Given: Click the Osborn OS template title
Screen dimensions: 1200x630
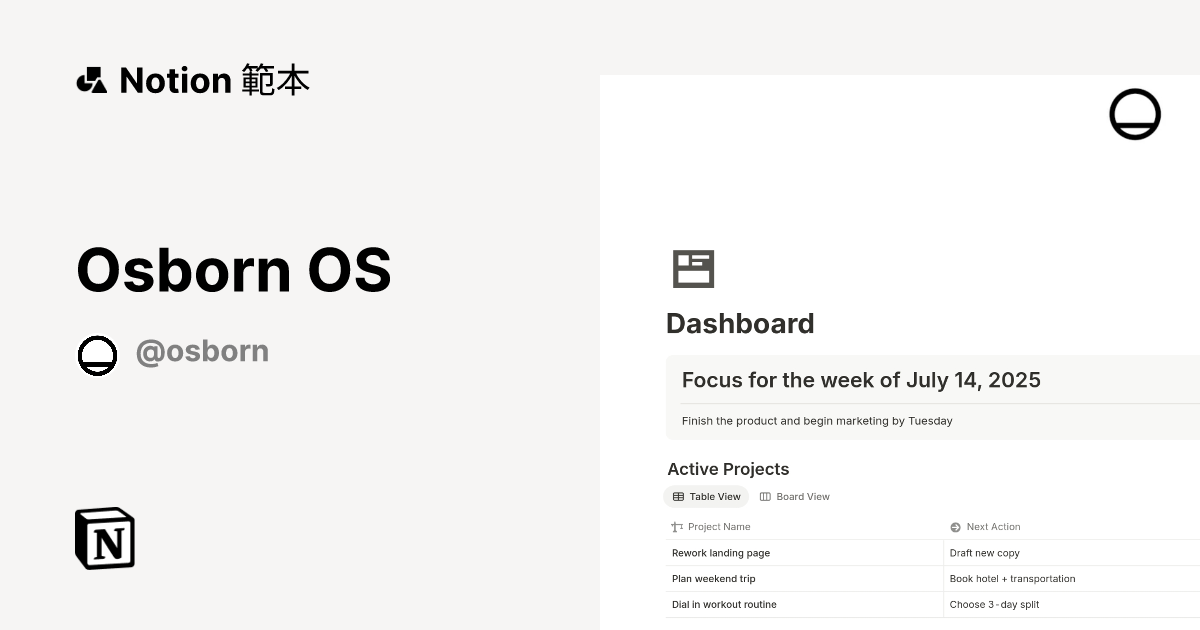Looking at the screenshot, I should tap(233, 269).
